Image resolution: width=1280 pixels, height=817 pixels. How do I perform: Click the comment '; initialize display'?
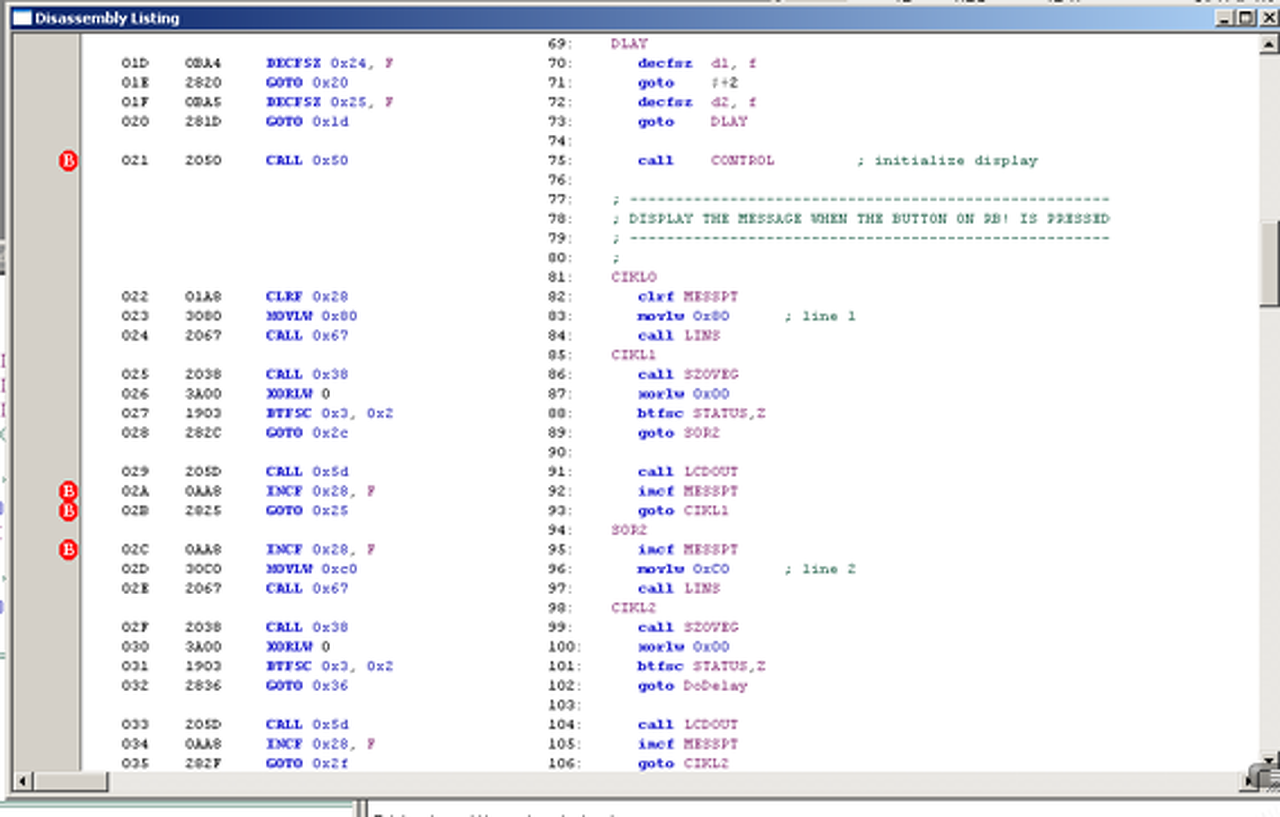point(947,161)
